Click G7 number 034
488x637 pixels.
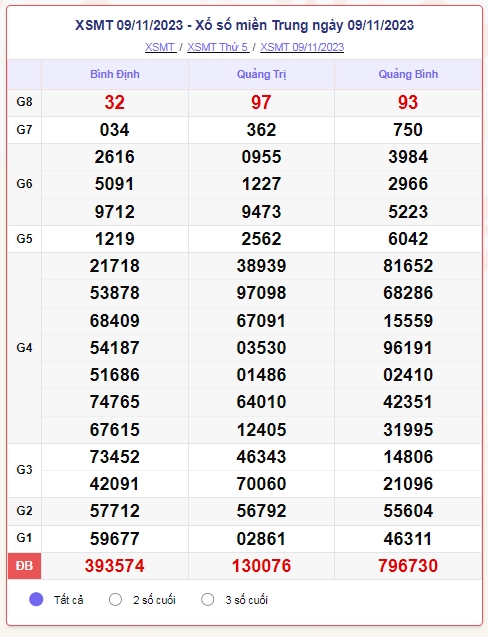tap(115, 130)
